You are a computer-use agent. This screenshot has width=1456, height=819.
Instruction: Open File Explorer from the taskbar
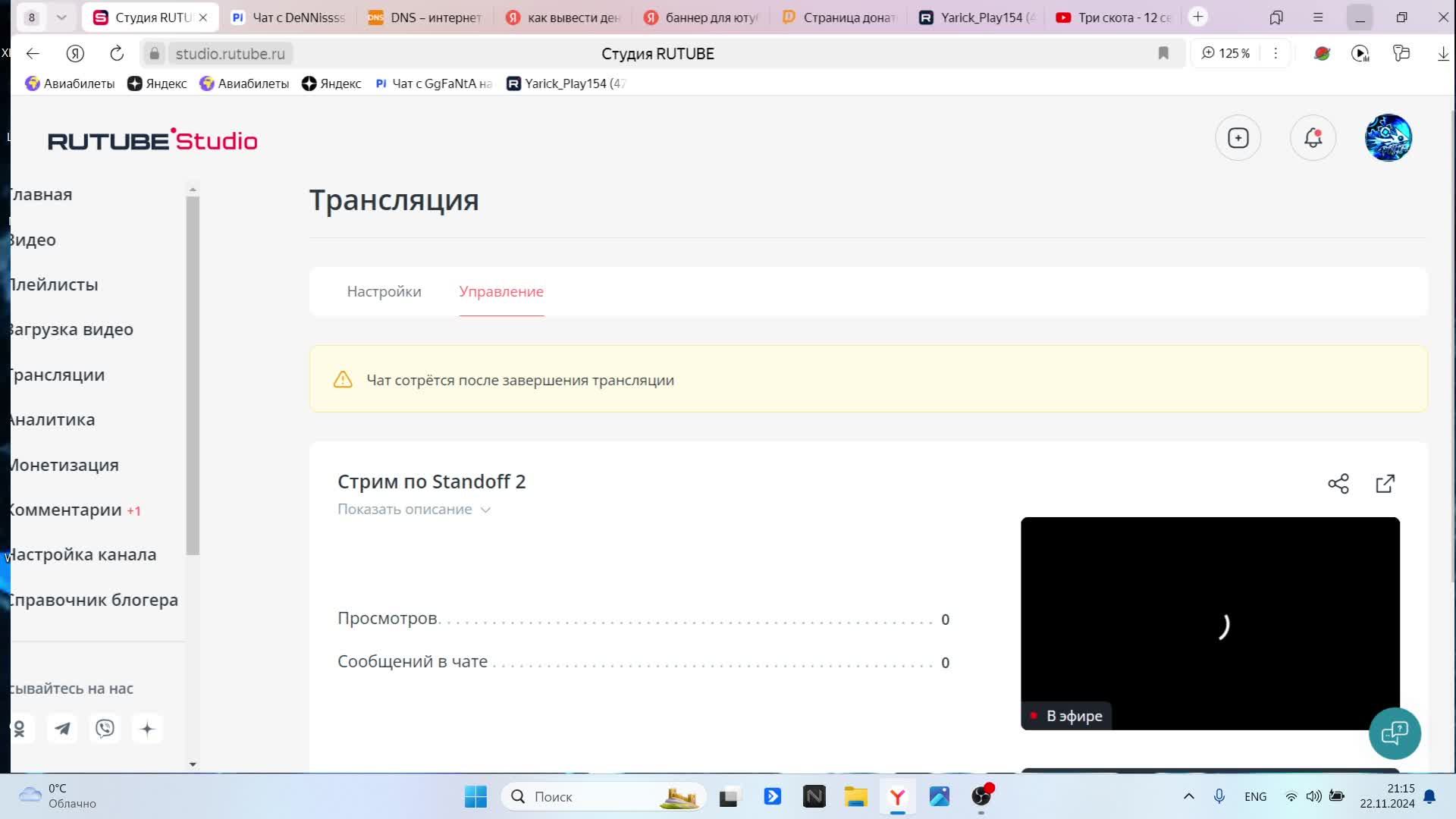point(856,796)
